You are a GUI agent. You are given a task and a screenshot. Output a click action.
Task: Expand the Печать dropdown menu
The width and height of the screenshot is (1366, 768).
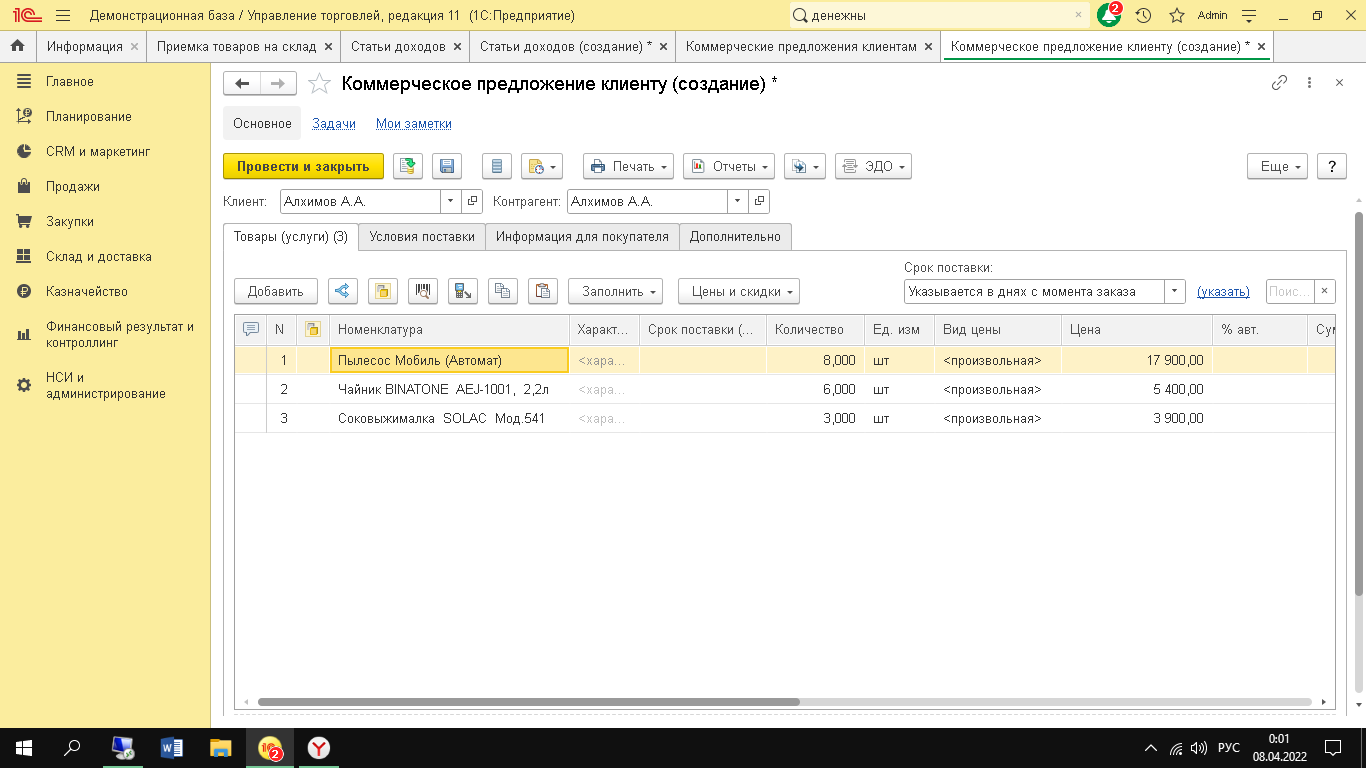click(628, 166)
